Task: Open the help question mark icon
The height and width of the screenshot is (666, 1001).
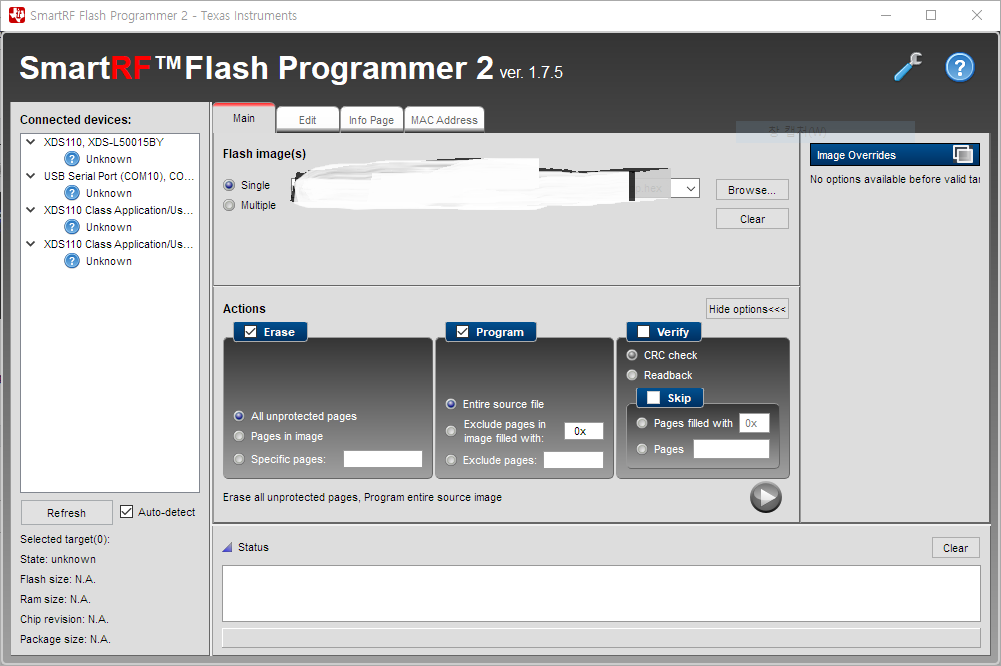Action: (x=960, y=67)
